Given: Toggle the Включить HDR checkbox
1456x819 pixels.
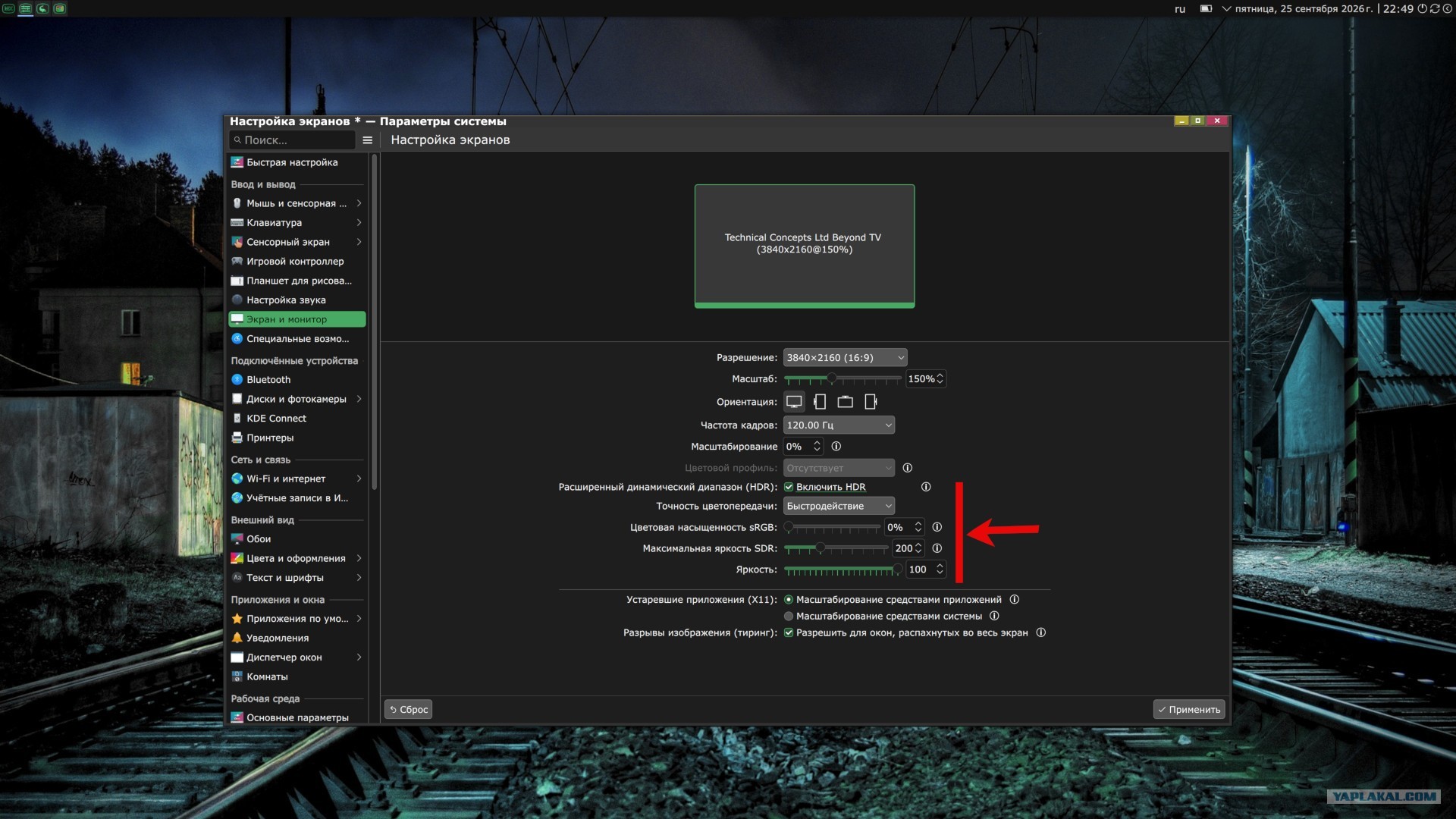Looking at the screenshot, I should tap(789, 487).
